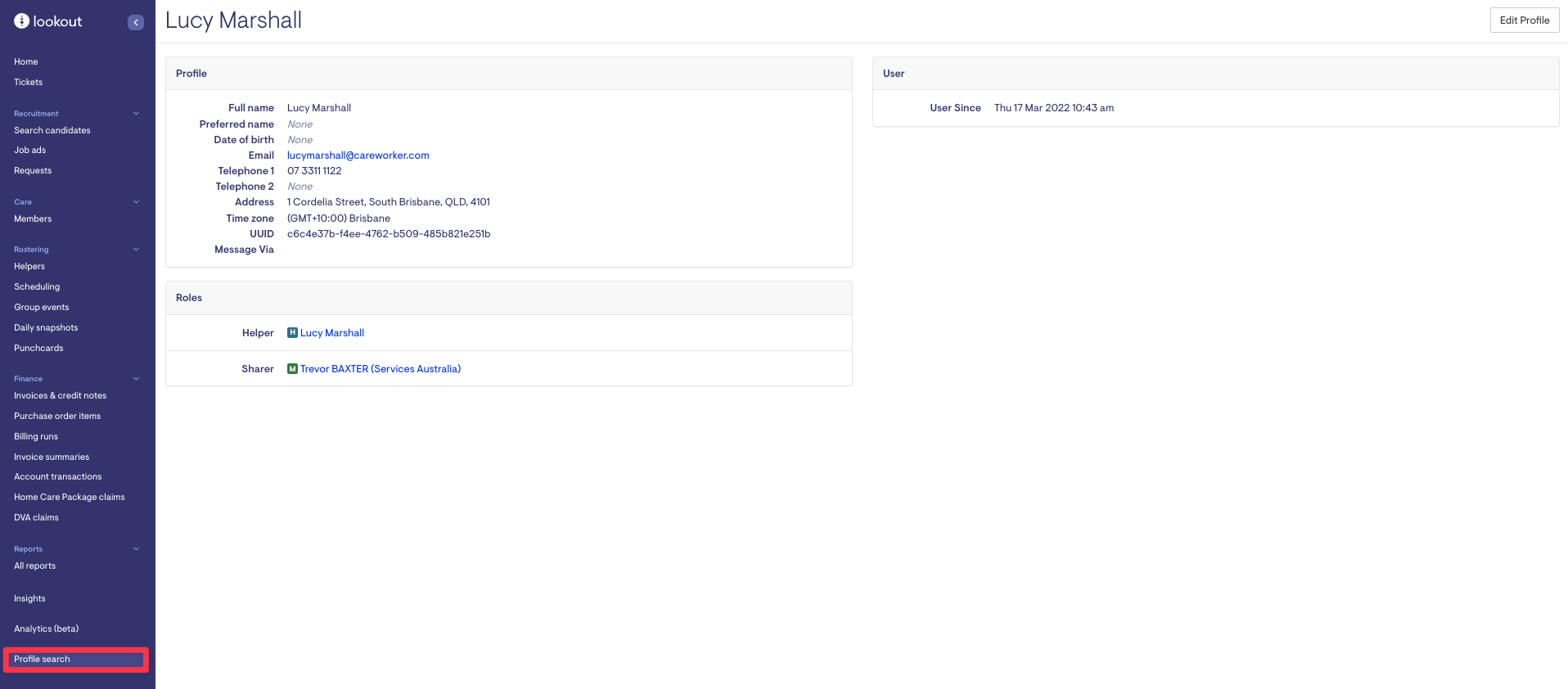Open Lucy Marshall helper role link
Viewport: 1568px width, 689px height.
pos(331,333)
